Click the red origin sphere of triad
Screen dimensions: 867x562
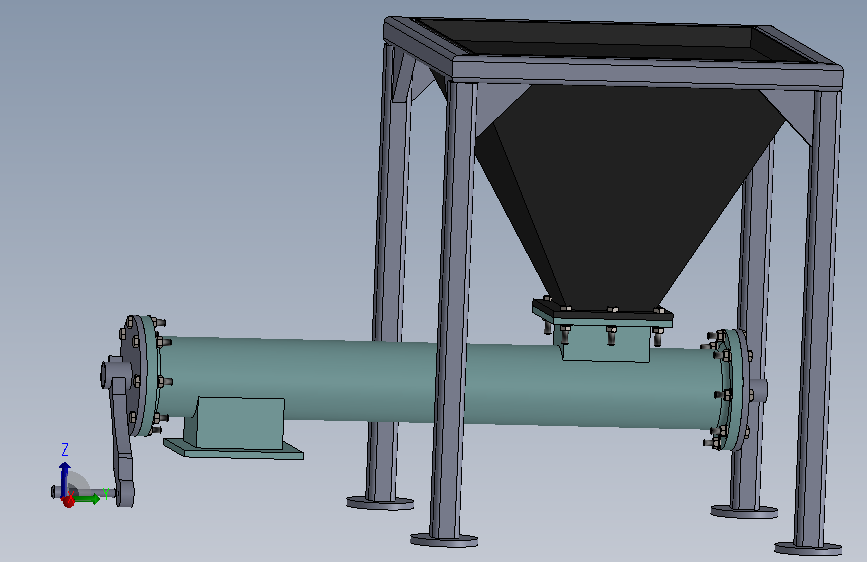pyautogui.click(x=68, y=501)
